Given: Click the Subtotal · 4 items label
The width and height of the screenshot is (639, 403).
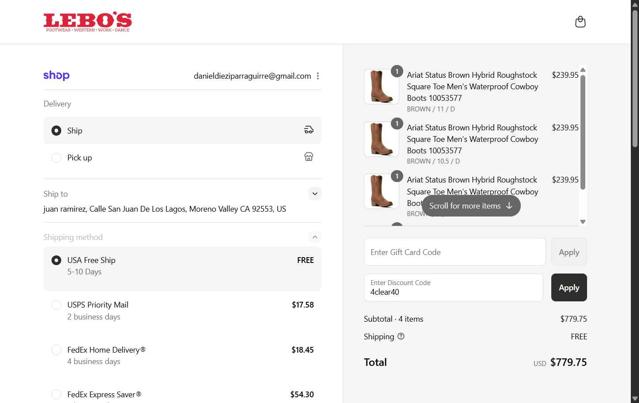Looking at the screenshot, I should point(393,319).
